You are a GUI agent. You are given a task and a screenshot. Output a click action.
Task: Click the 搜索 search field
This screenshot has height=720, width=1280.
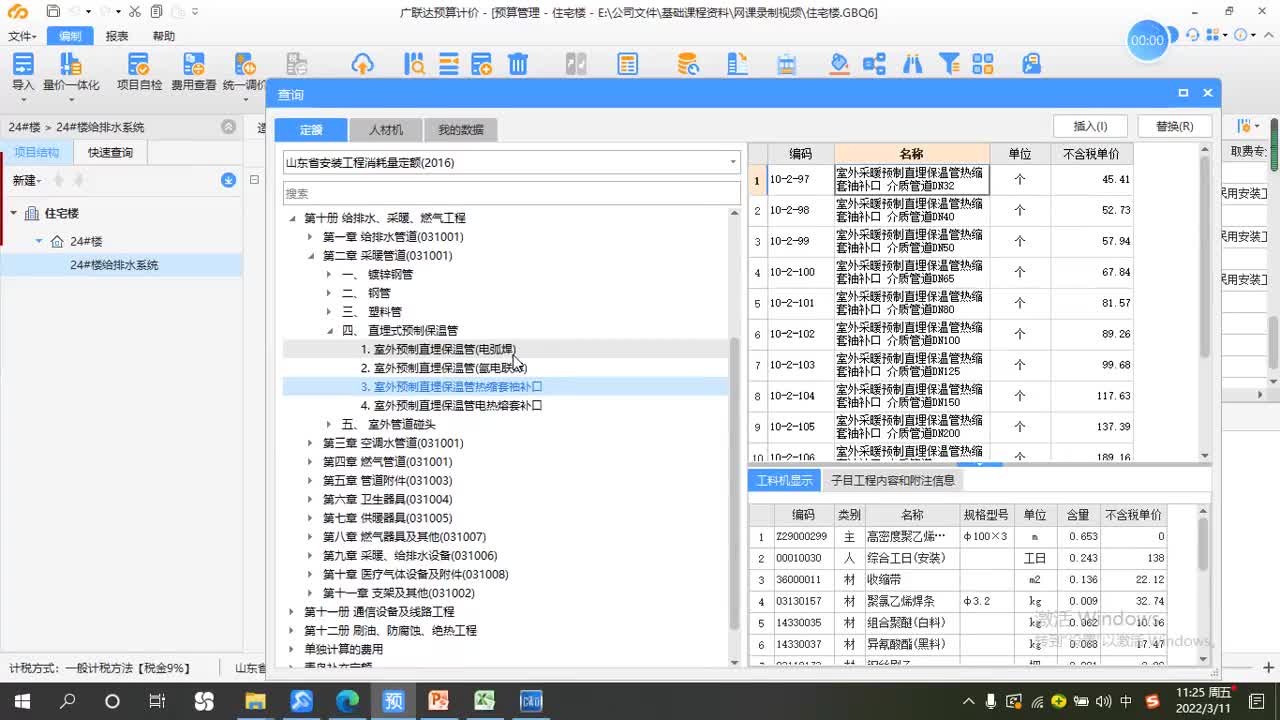[x=512, y=193]
